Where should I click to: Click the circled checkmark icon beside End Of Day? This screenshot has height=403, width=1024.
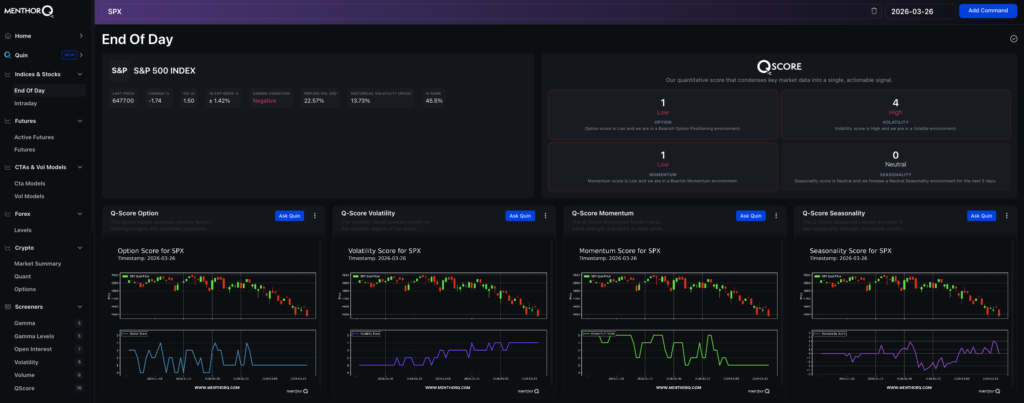tap(1013, 39)
